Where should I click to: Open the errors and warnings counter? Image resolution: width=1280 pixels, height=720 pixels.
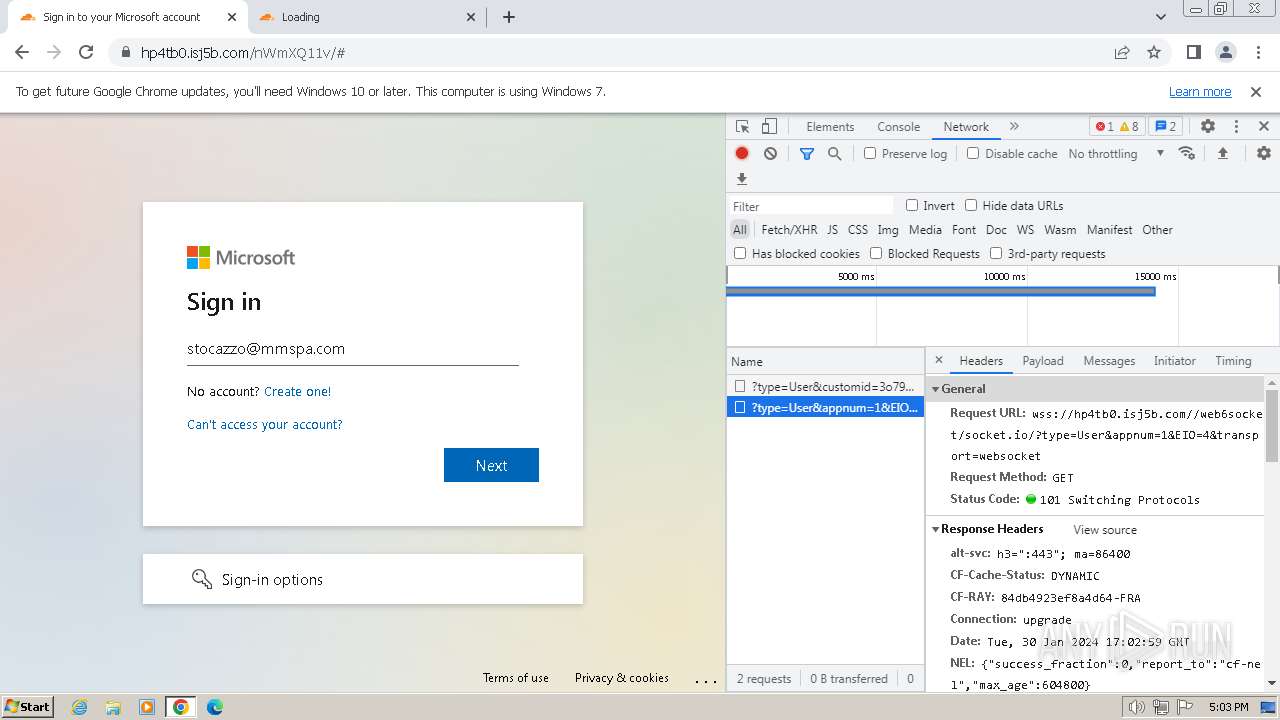(1117, 127)
